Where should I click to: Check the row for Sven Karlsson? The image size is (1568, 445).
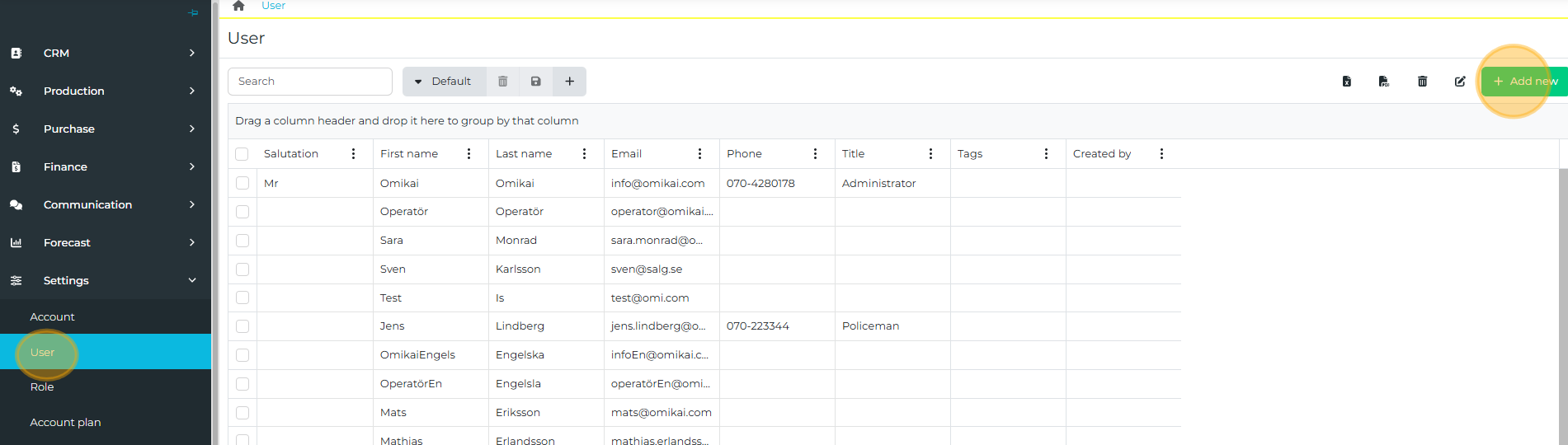click(x=242, y=269)
